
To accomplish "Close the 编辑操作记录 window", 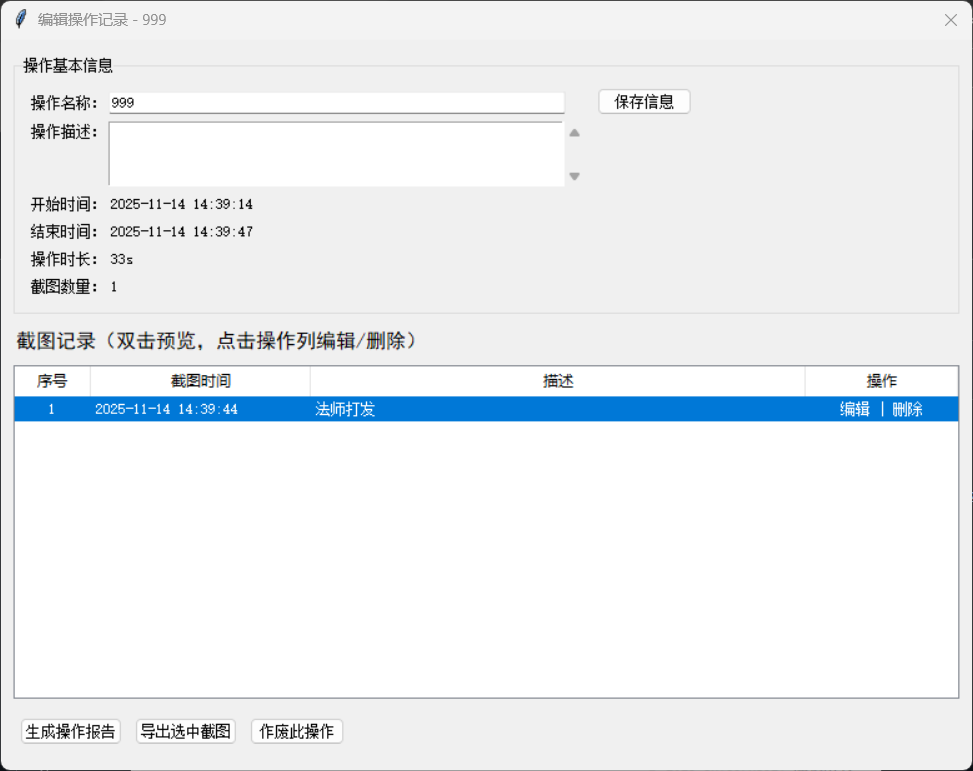I will pyautogui.click(x=951, y=20).
